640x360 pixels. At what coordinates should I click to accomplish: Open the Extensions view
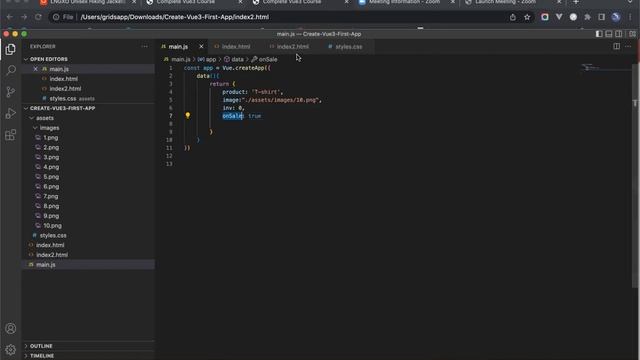click(x=11, y=135)
